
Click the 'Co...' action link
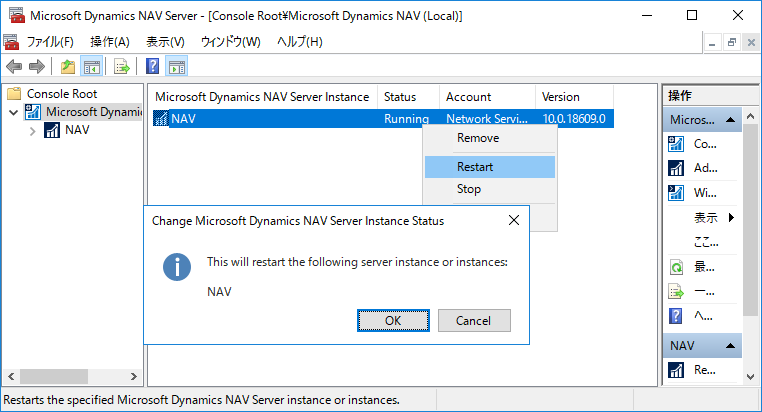[705, 144]
